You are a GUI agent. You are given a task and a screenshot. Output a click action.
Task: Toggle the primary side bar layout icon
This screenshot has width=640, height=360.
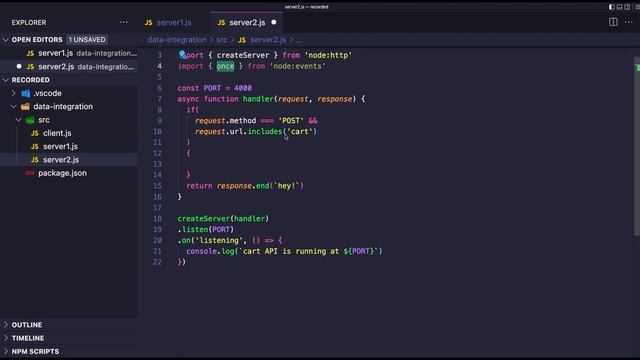(x=611, y=7)
